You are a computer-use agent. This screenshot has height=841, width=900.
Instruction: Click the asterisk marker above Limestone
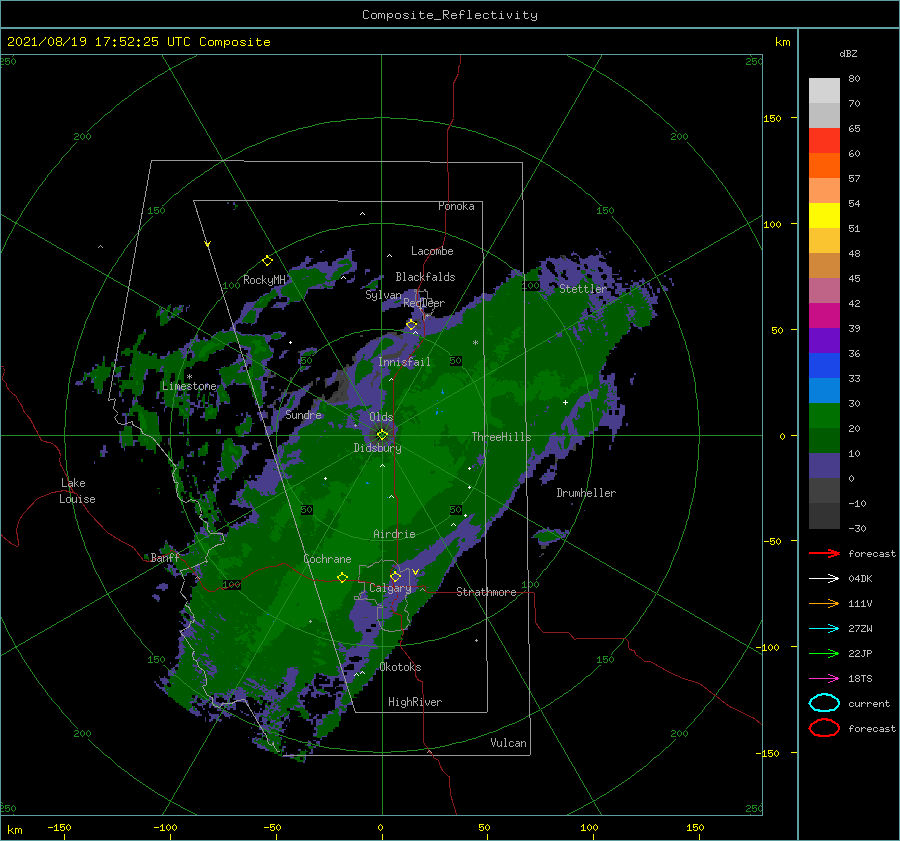pyautogui.click(x=189, y=377)
